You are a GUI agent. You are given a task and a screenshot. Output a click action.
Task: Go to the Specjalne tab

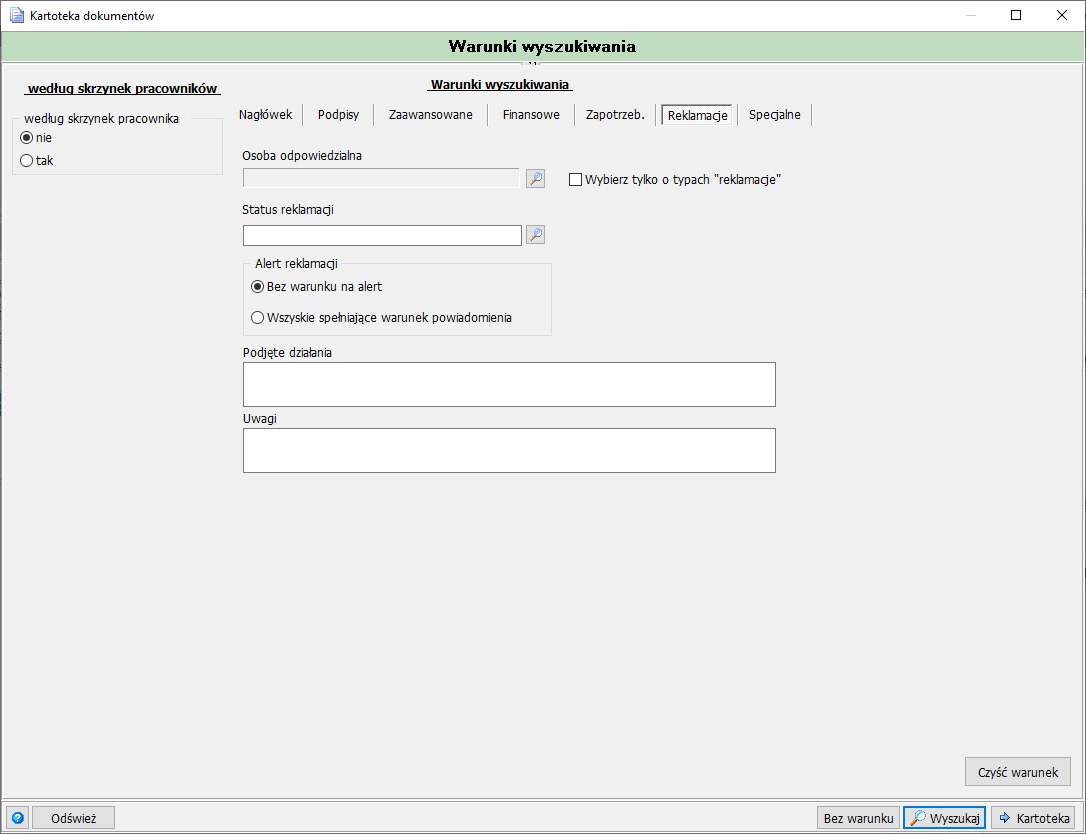(774, 115)
